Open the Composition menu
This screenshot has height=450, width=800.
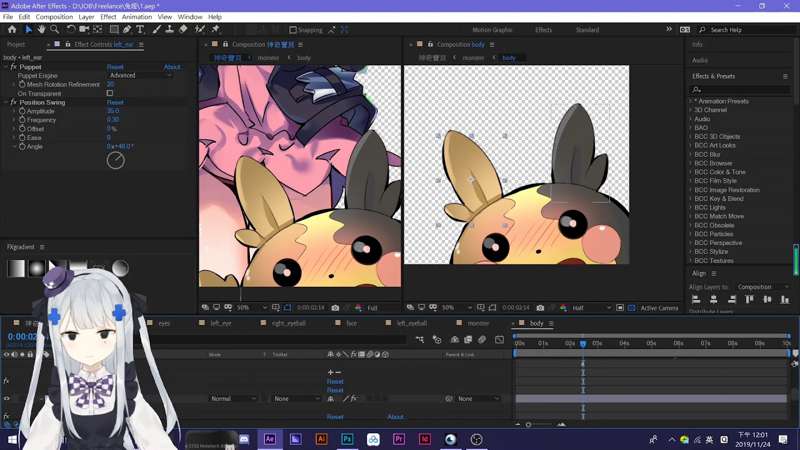(54, 17)
